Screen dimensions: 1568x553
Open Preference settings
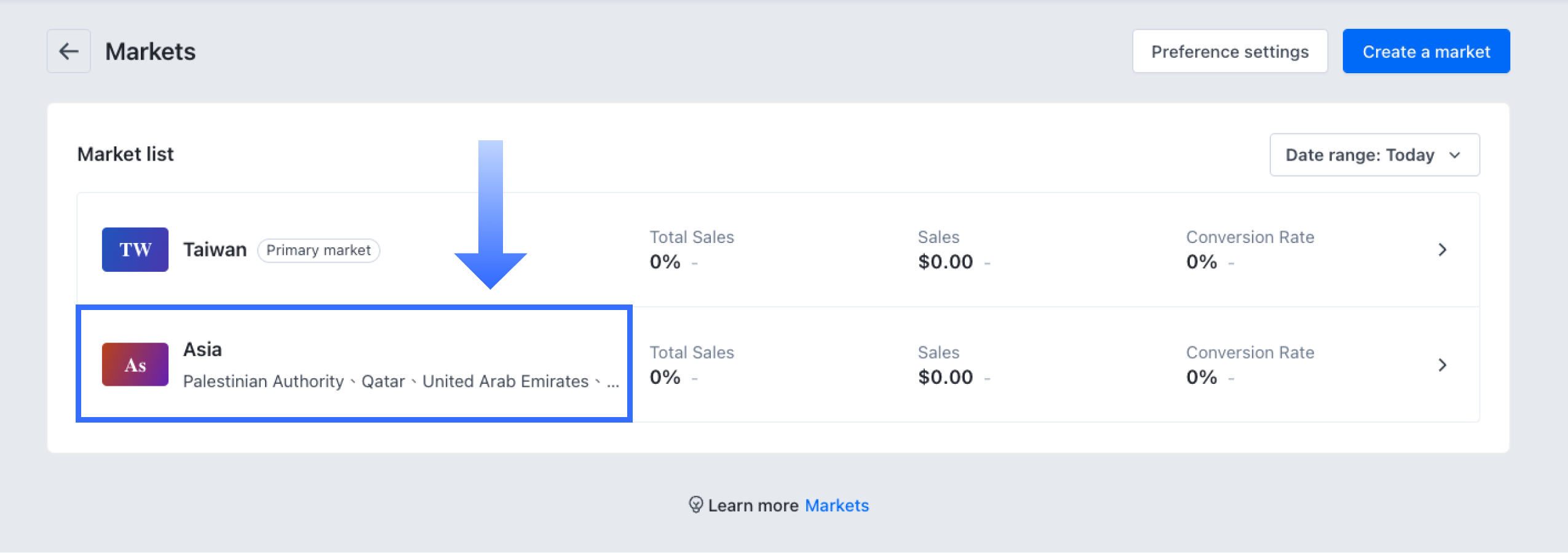click(1230, 51)
